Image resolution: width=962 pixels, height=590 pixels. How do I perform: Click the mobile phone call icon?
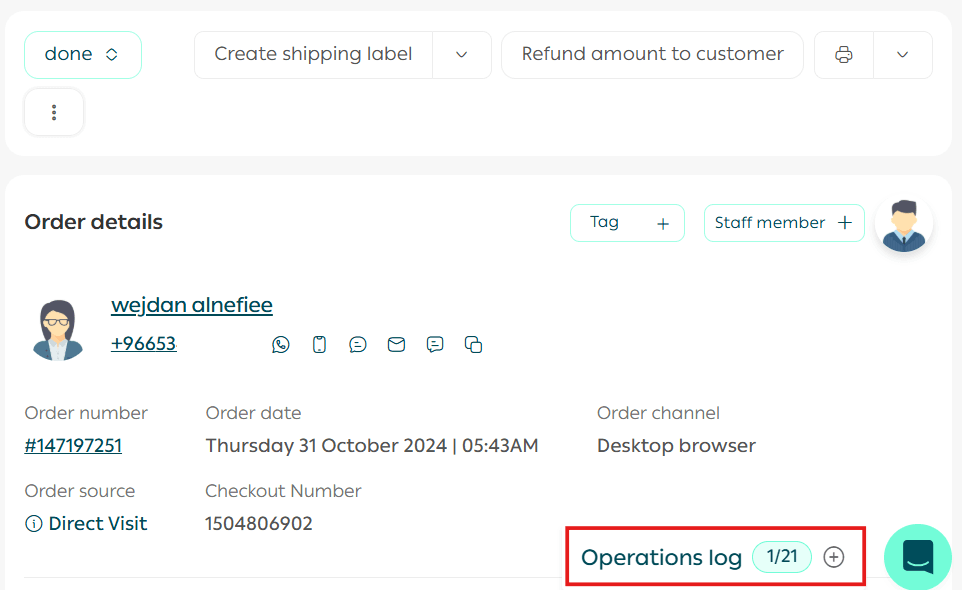pos(319,345)
